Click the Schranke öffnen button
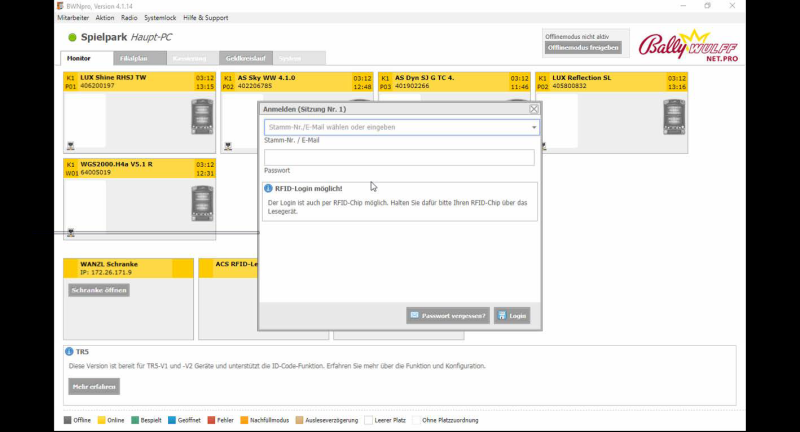The image size is (800, 432). [x=99, y=290]
